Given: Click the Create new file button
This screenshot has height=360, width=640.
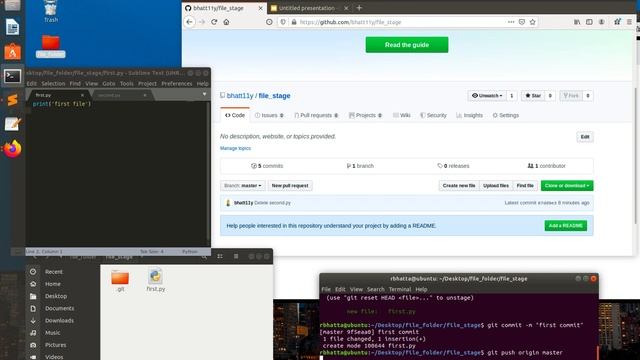Looking at the screenshot, I should coord(459,186).
